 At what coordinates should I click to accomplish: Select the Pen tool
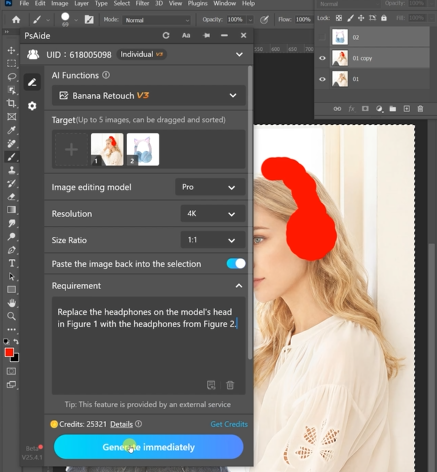12,250
